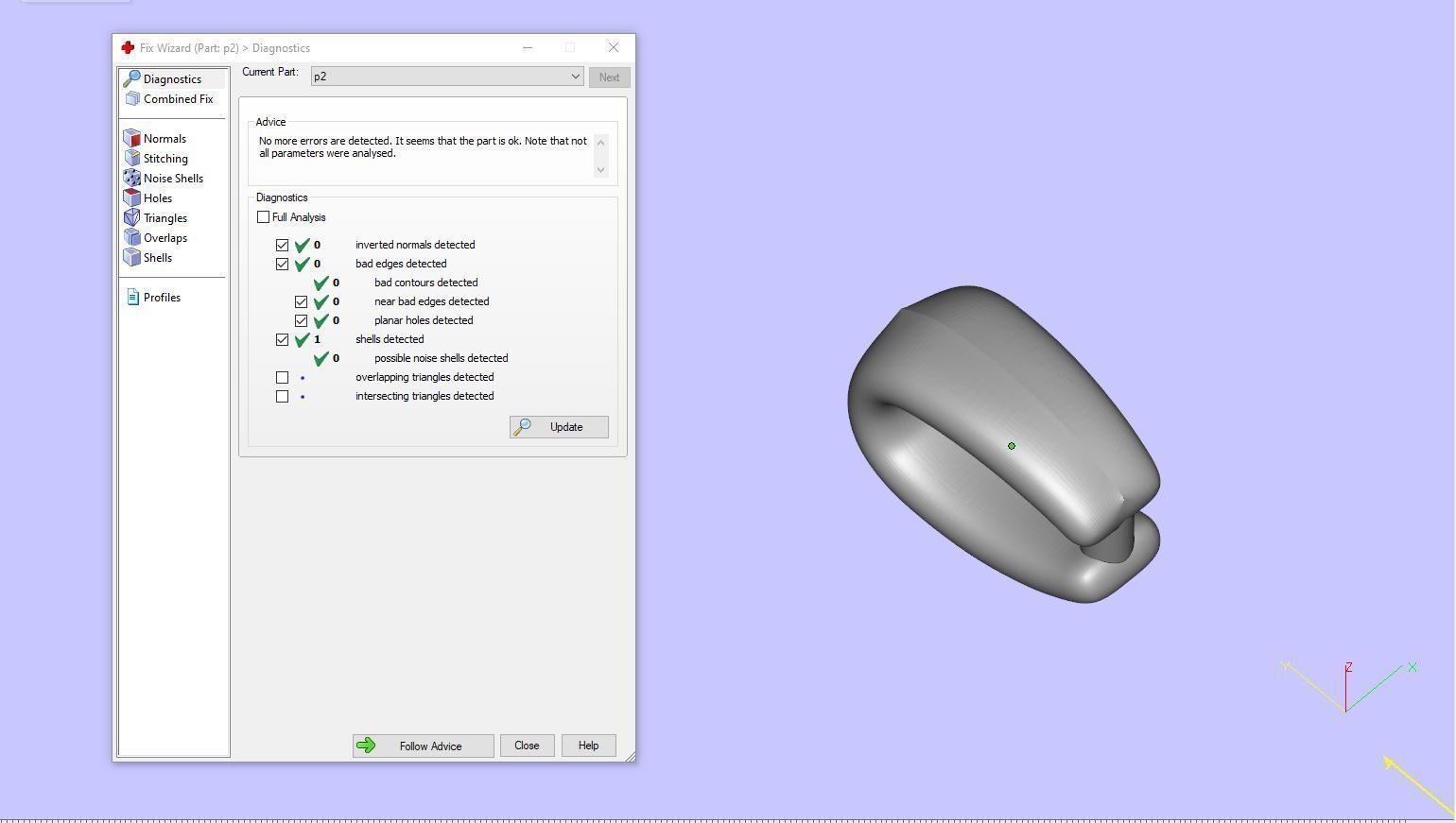Go to Profiles page label

[x=162, y=298]
